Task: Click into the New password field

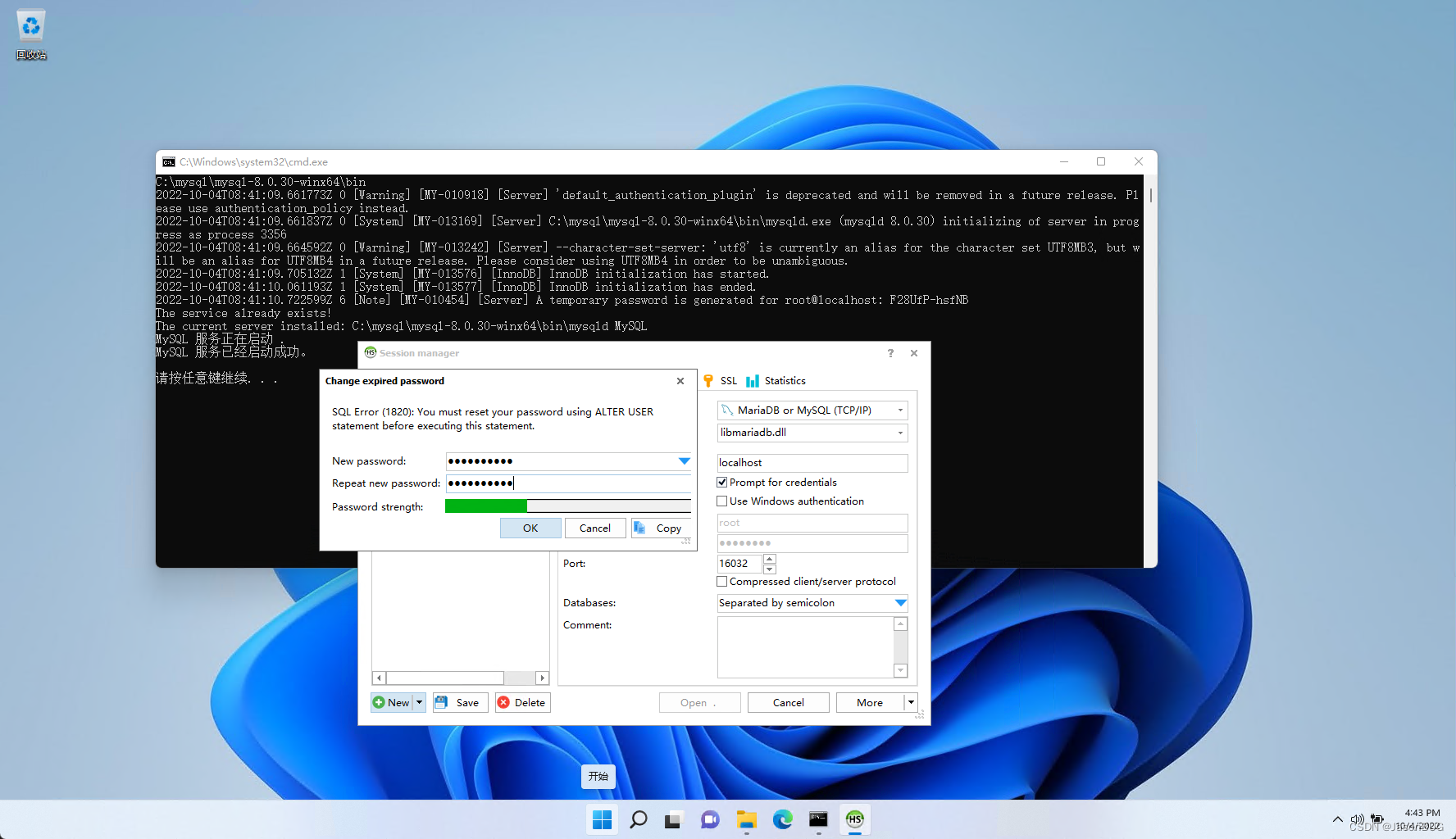Action: (561, 461)
